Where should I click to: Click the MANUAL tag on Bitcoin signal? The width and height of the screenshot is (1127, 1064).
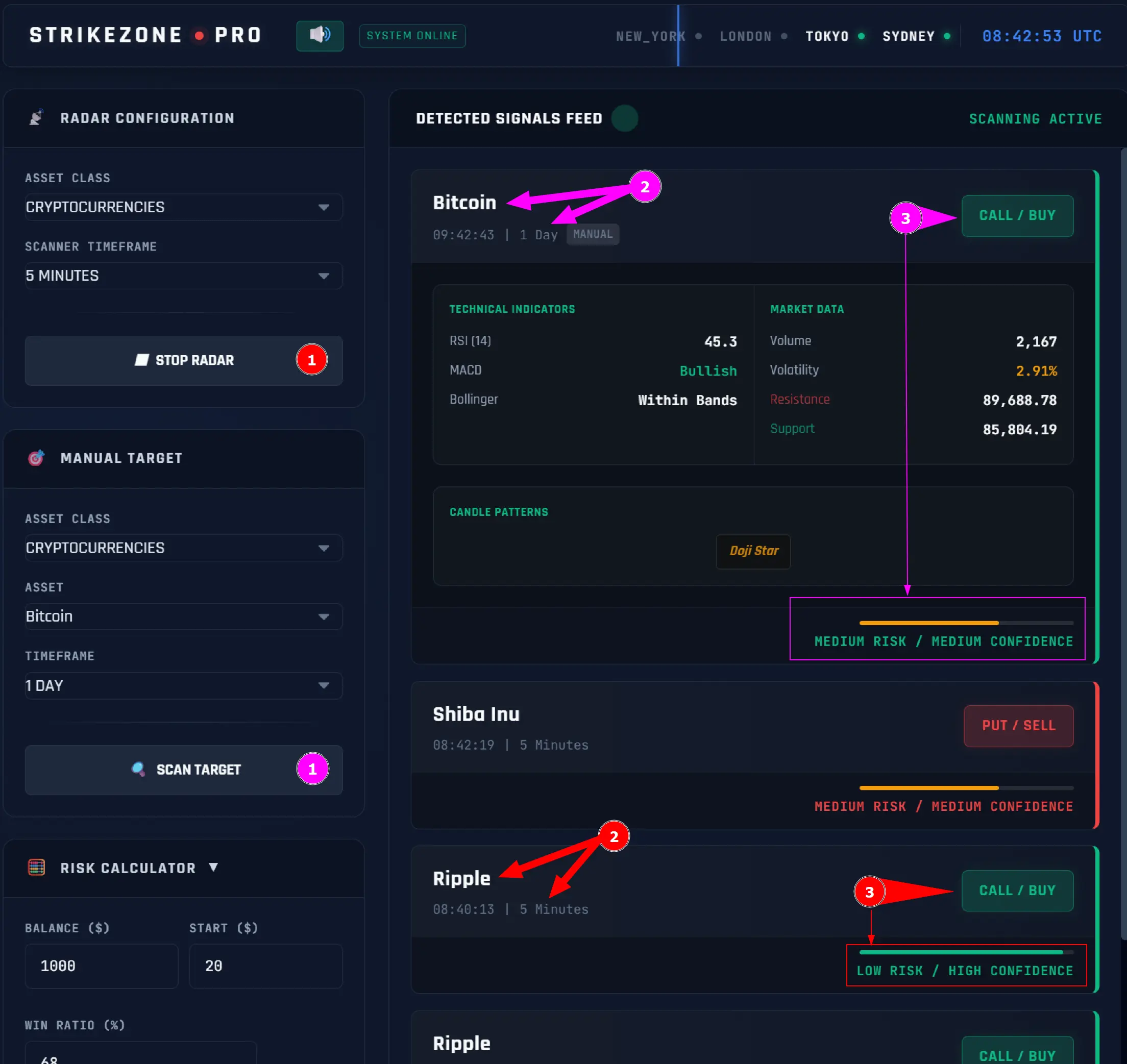point(593,234)
